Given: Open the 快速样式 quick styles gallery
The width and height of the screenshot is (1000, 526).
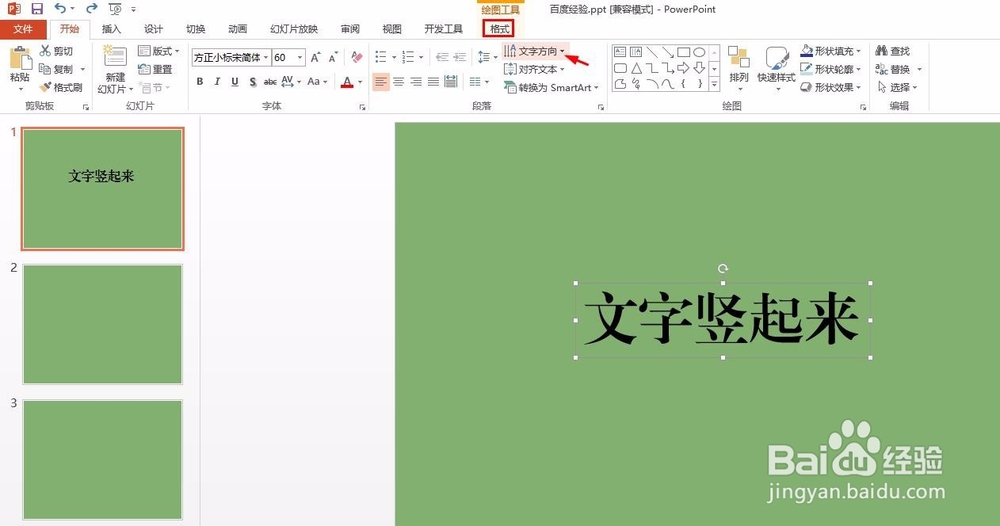Looking at the screenshot, I should click(776, 66).
